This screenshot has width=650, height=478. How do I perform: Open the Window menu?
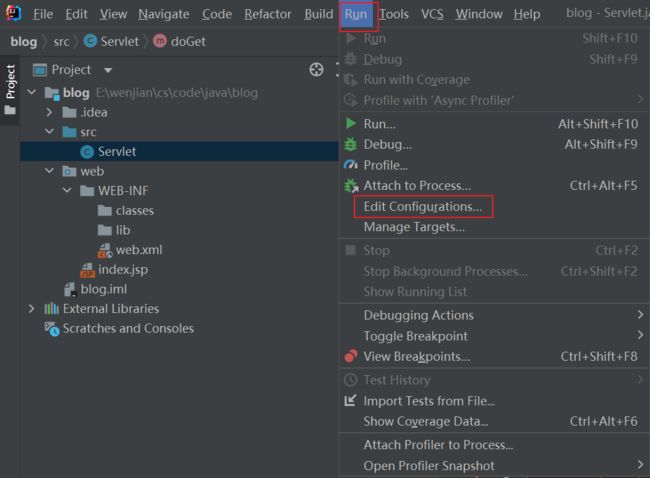(x=479, y=14)
